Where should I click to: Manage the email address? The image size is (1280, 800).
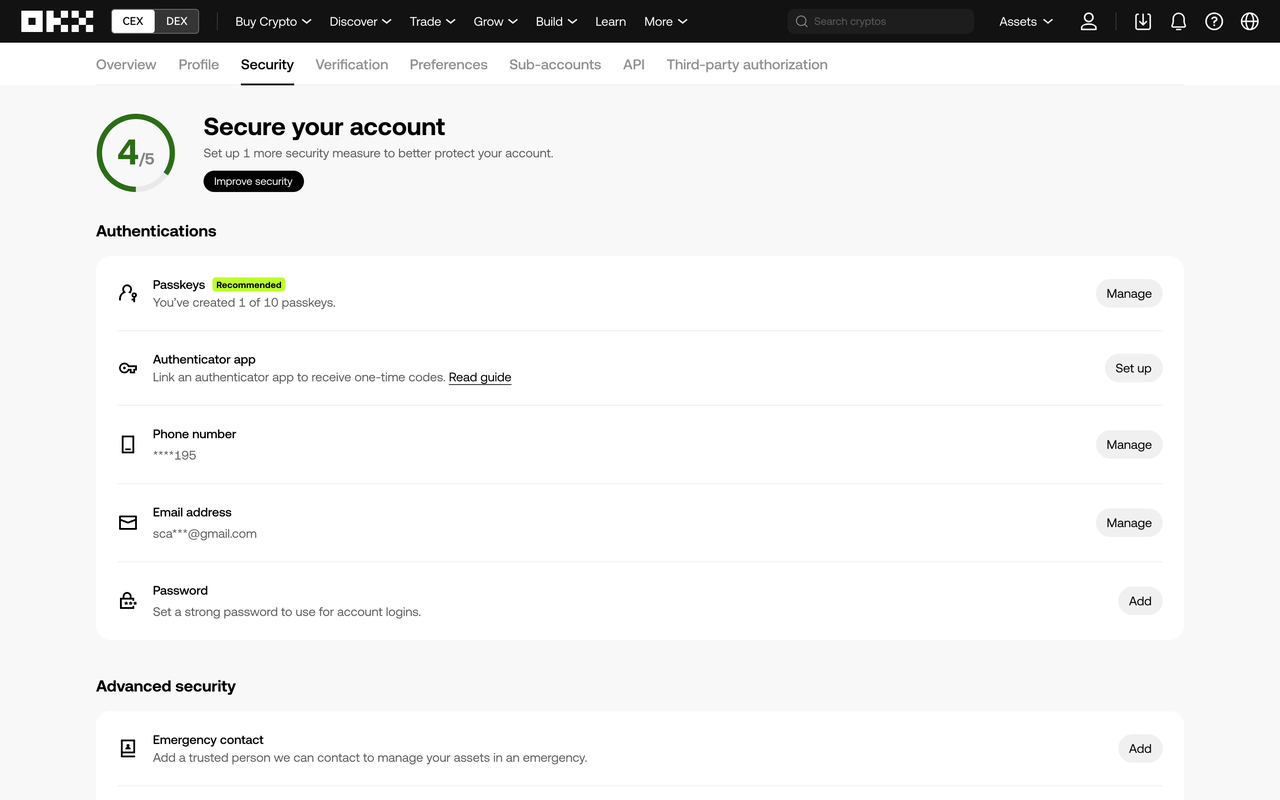pos(1129,523)
